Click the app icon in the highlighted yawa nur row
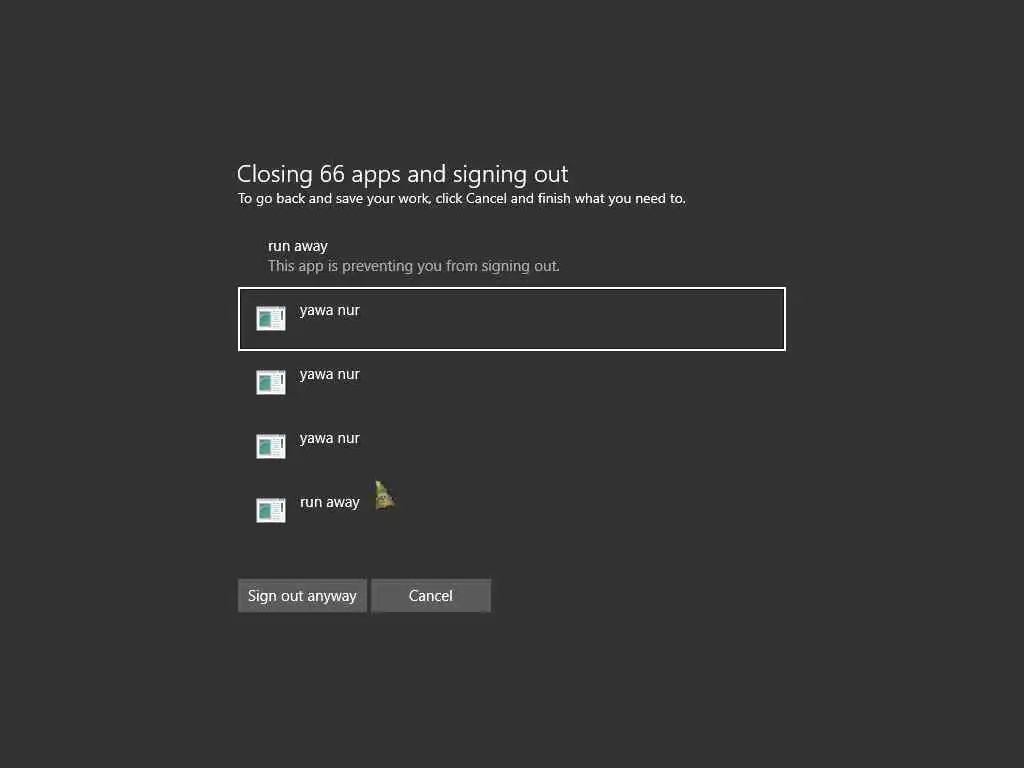The image size is (1024, 768). 271,318
